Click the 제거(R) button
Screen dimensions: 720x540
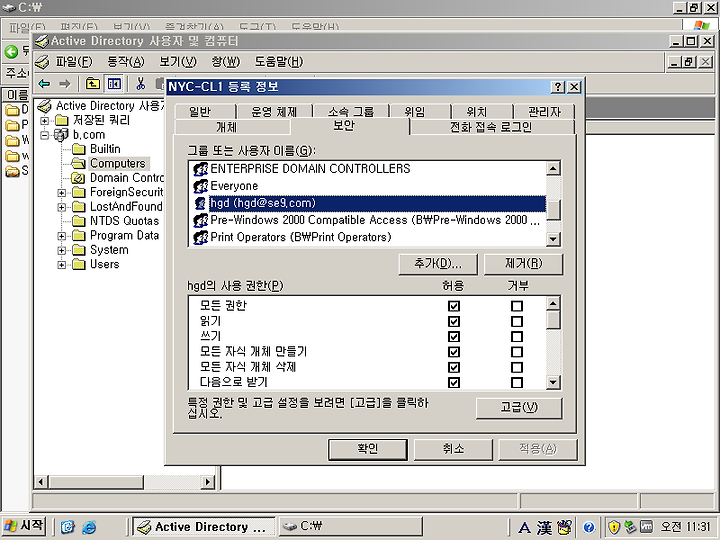tap(523, 264)
